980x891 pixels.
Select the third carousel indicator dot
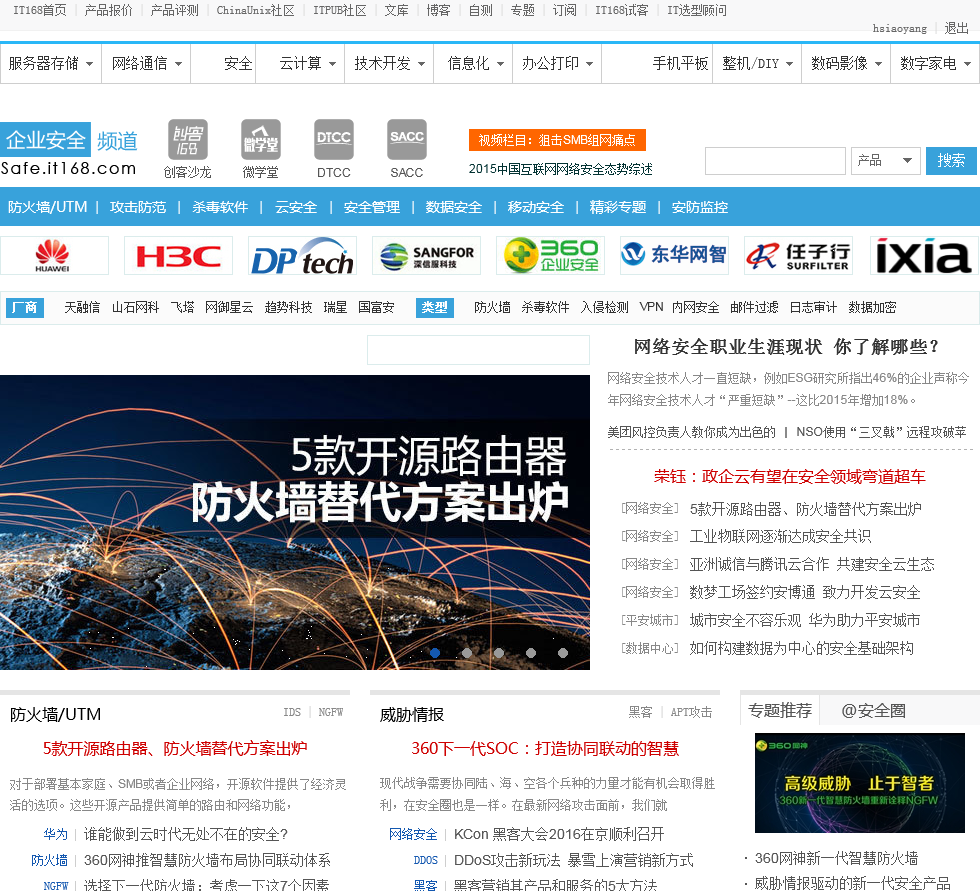(x=499, y=652)
